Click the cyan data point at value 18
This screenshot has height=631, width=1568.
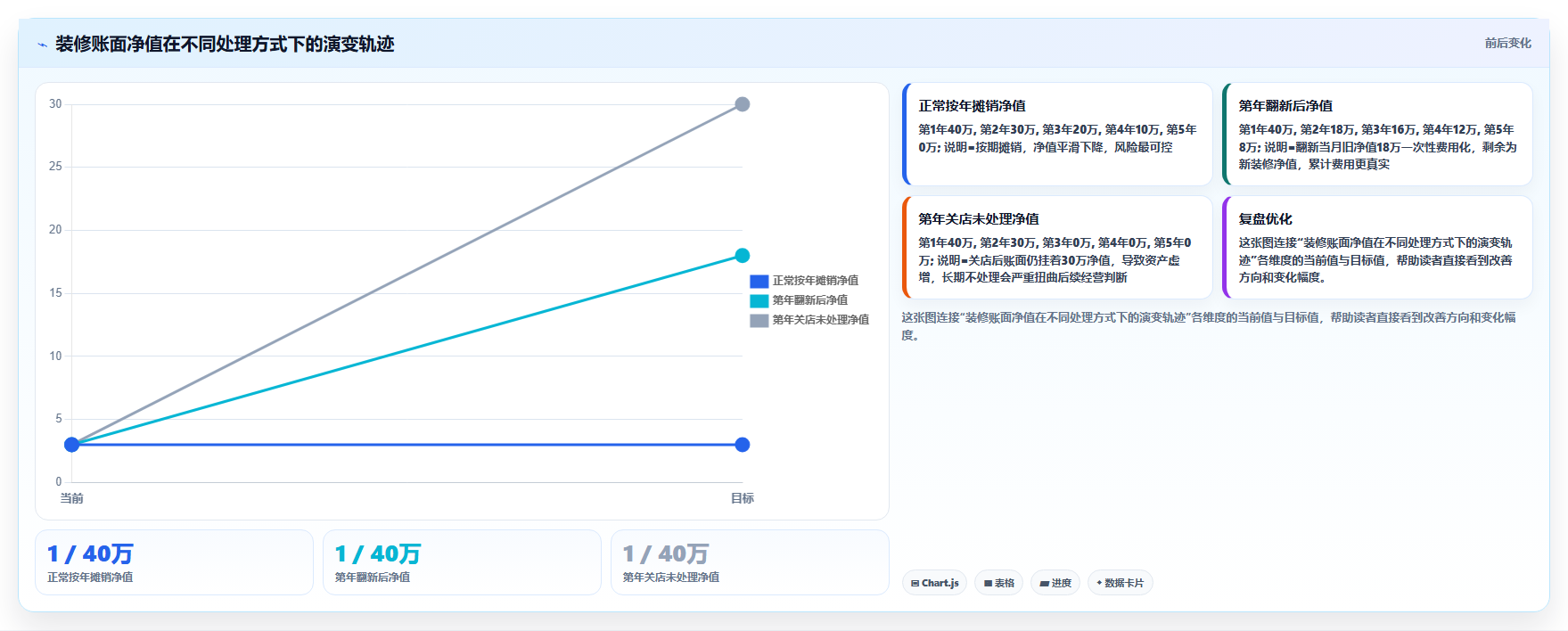pos(742,256)
